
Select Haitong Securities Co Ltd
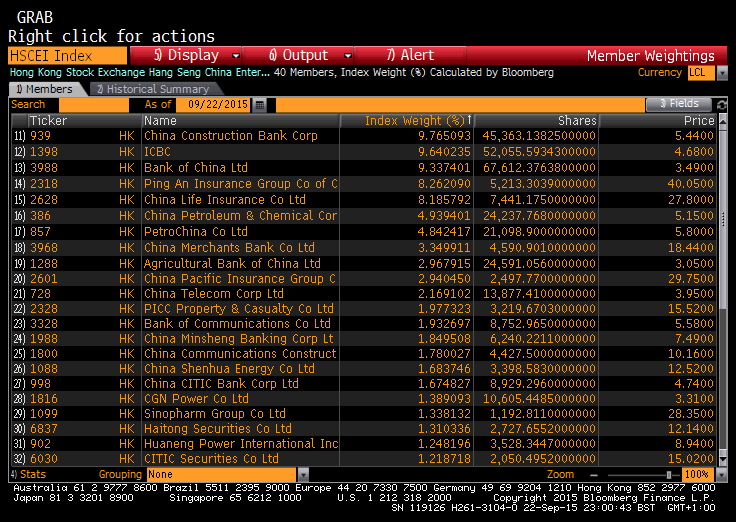click(x=217, y=429)
